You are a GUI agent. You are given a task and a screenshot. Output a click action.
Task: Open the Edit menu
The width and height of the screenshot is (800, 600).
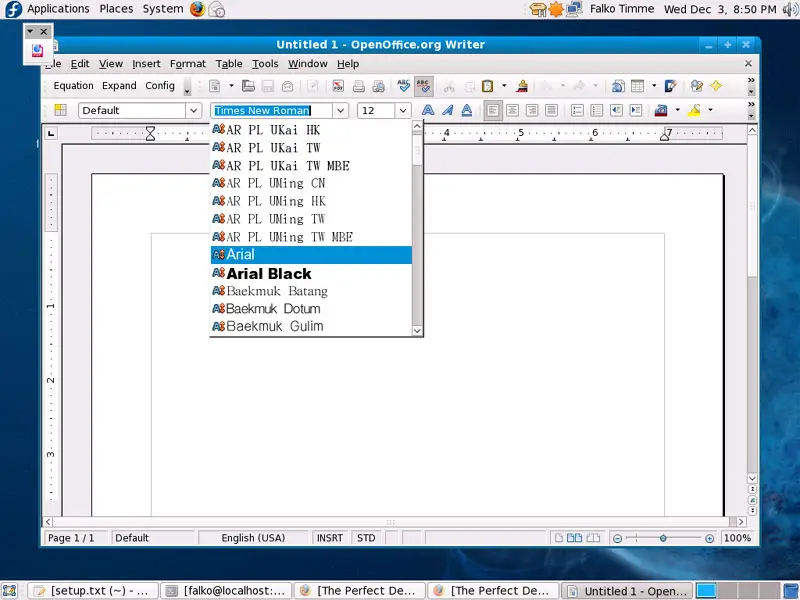[80, 64]
